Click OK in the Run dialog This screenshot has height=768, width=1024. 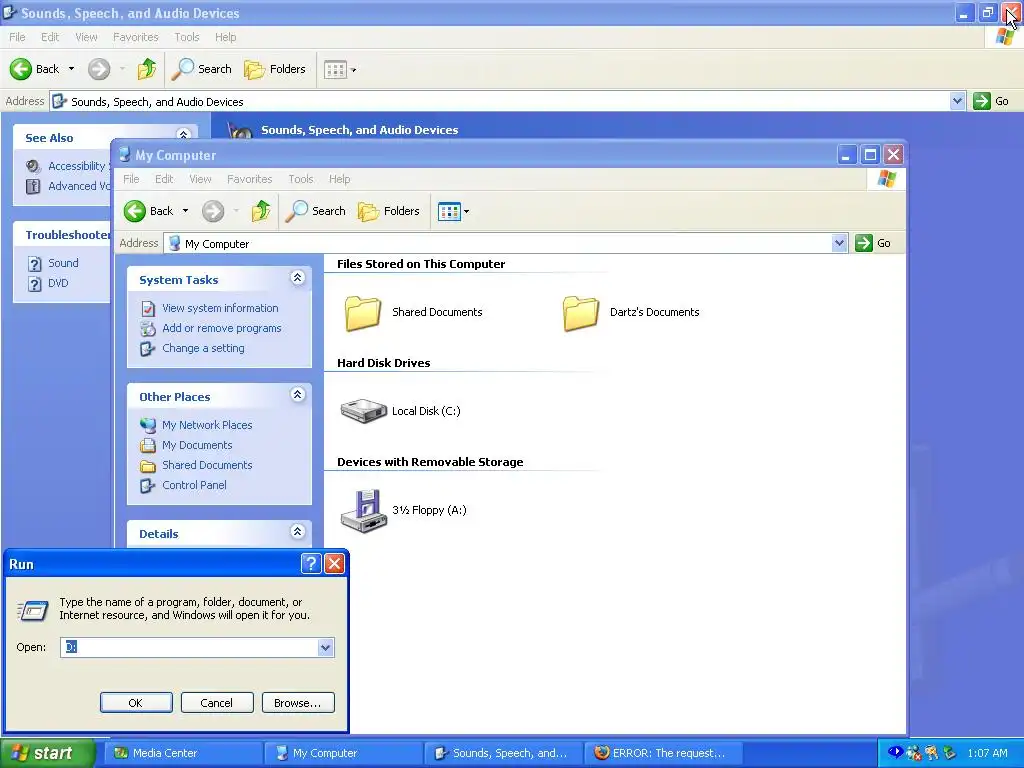[136, 703]
